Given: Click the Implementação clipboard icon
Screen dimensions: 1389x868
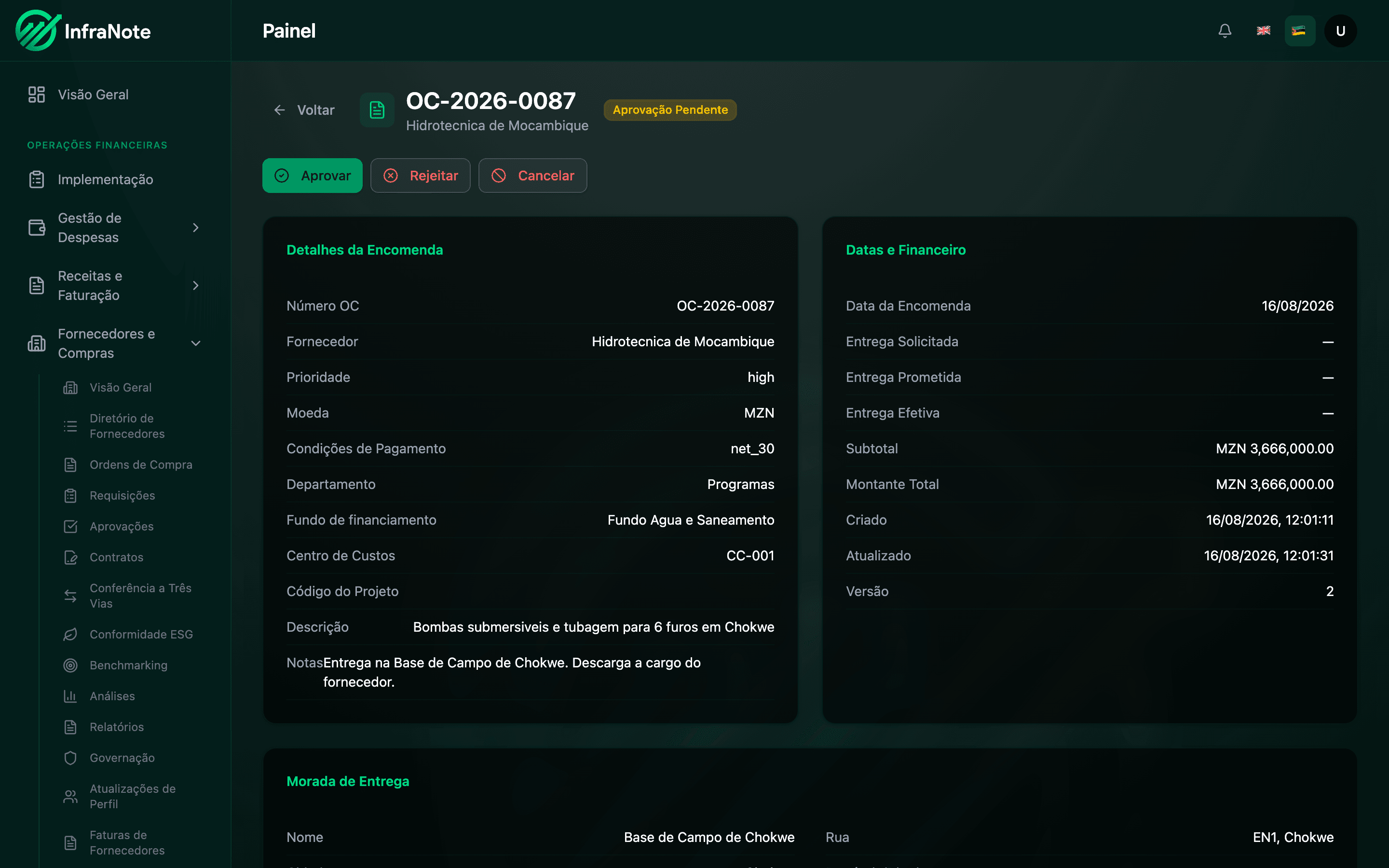Looking at the screenshot, I should click(37, 180).
